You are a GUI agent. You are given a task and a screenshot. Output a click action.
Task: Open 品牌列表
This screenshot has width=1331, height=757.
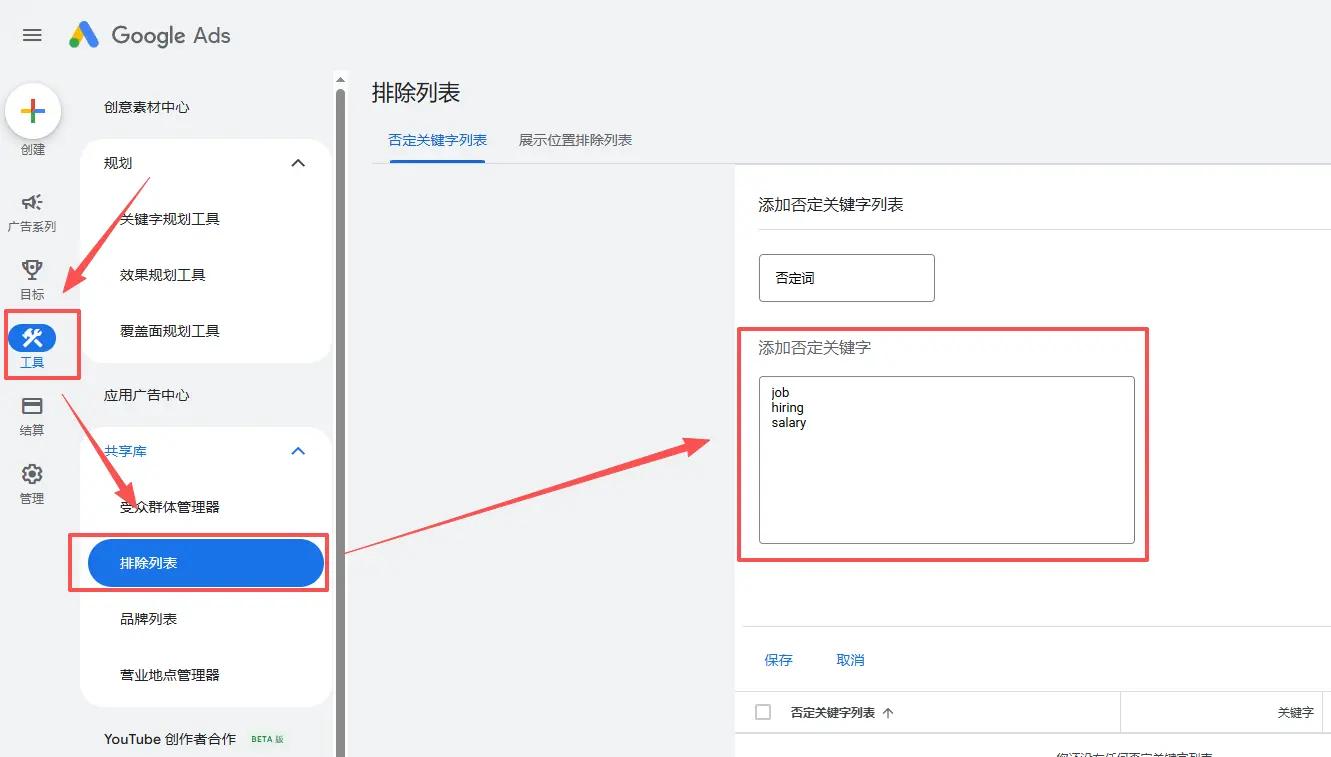[x=149, y=619]
